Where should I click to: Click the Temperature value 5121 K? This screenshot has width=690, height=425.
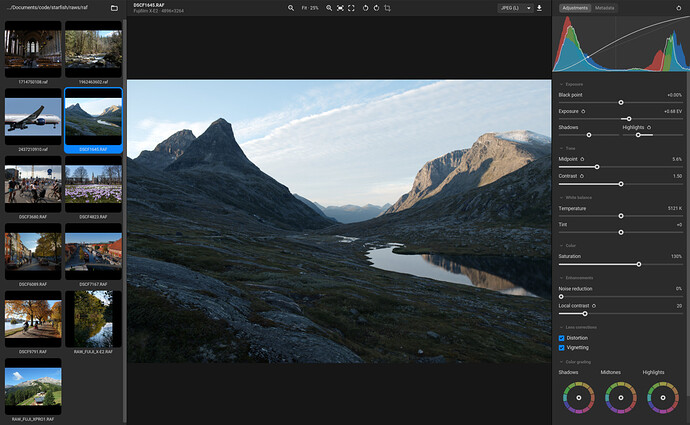tap(674, 209)
